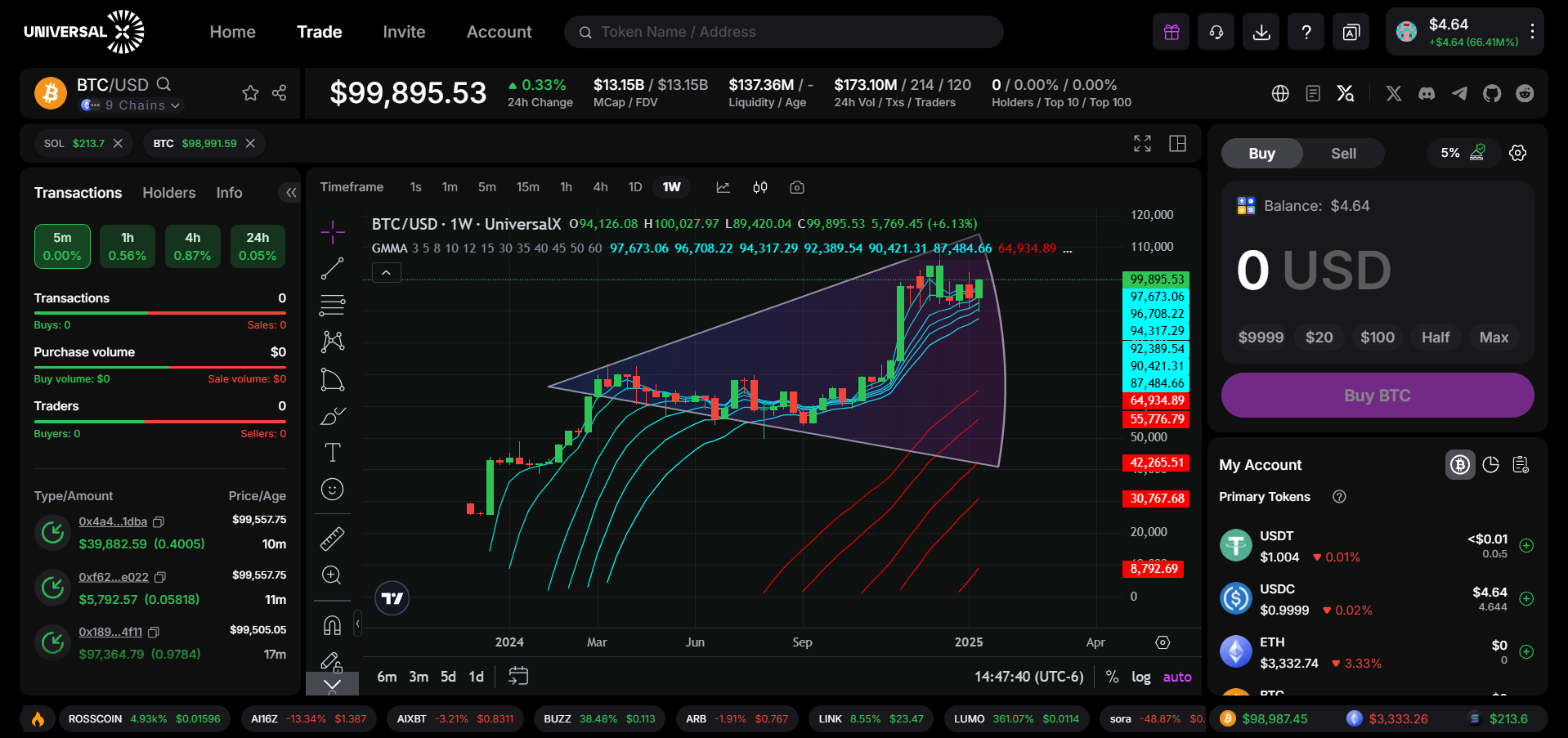
Task: Select the chart zoom-in tool
Action: [x=333, y=575]
